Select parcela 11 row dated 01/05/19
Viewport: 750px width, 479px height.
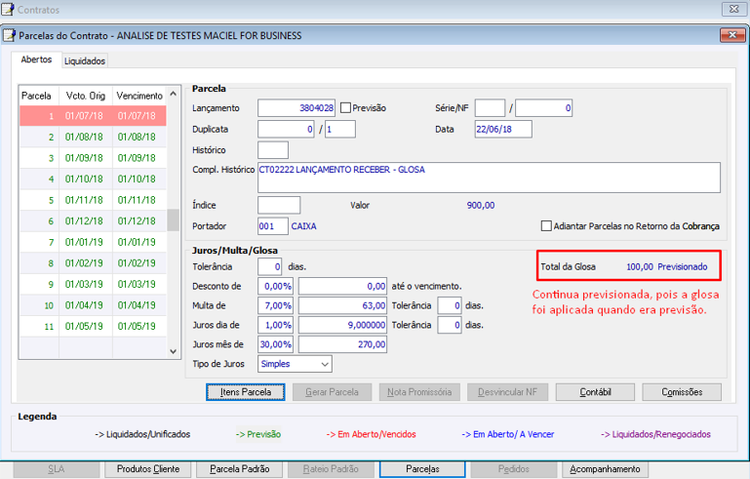[93, 326]
